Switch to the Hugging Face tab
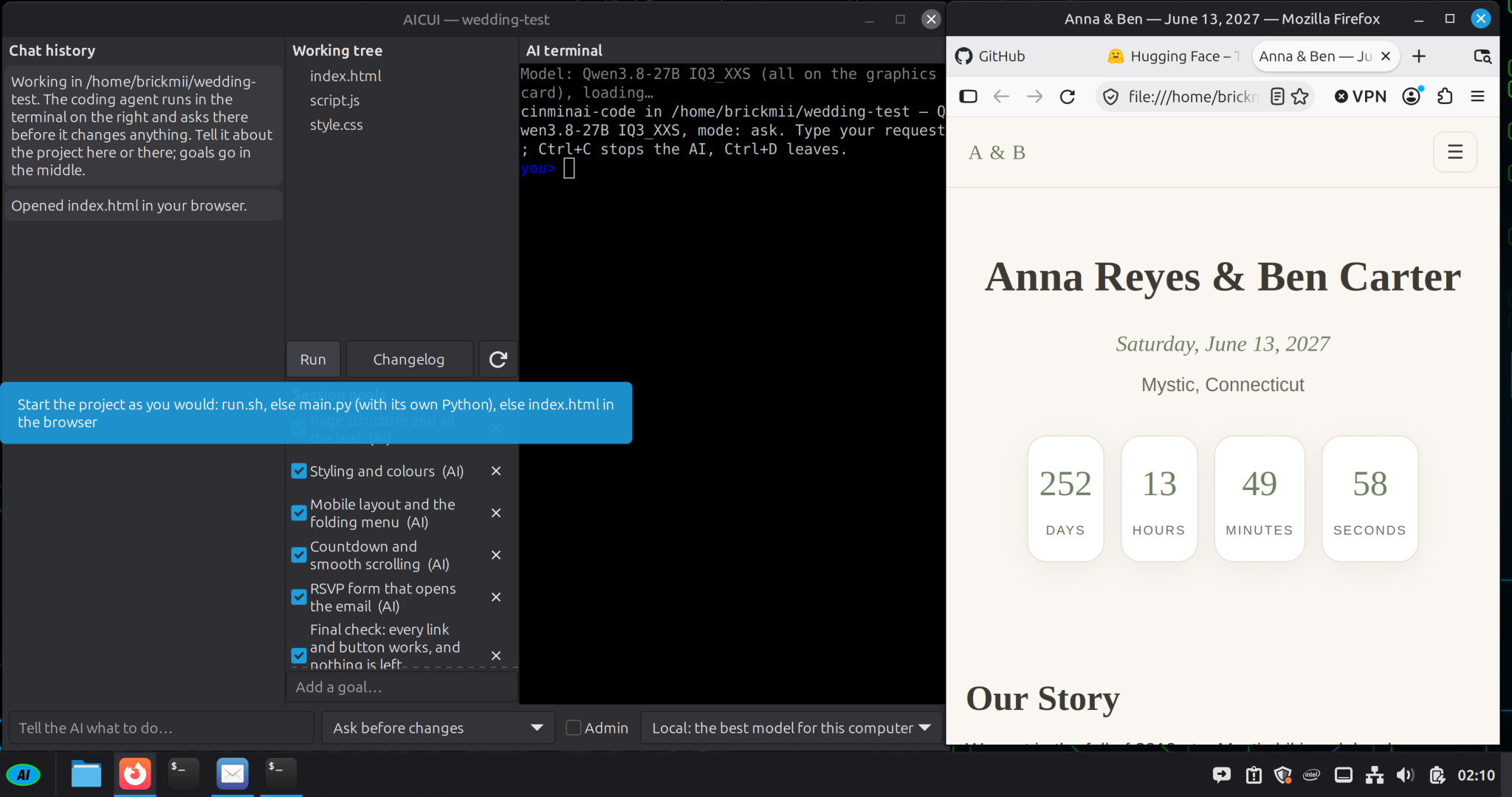This screenshot has width=1512, height=797. [1174, 56]
